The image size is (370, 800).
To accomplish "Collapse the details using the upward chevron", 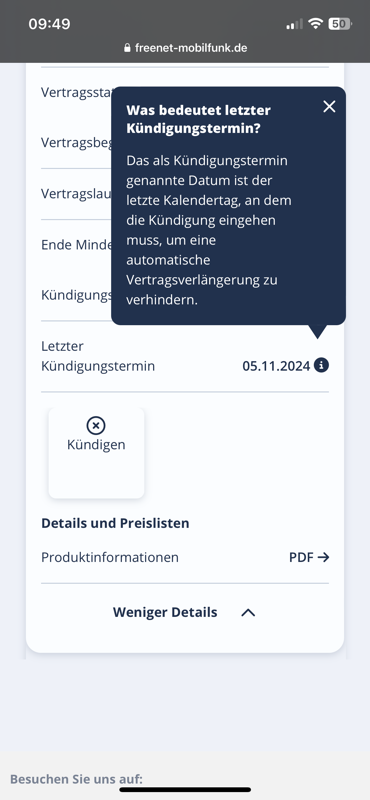I will click(x=248, y=613).
